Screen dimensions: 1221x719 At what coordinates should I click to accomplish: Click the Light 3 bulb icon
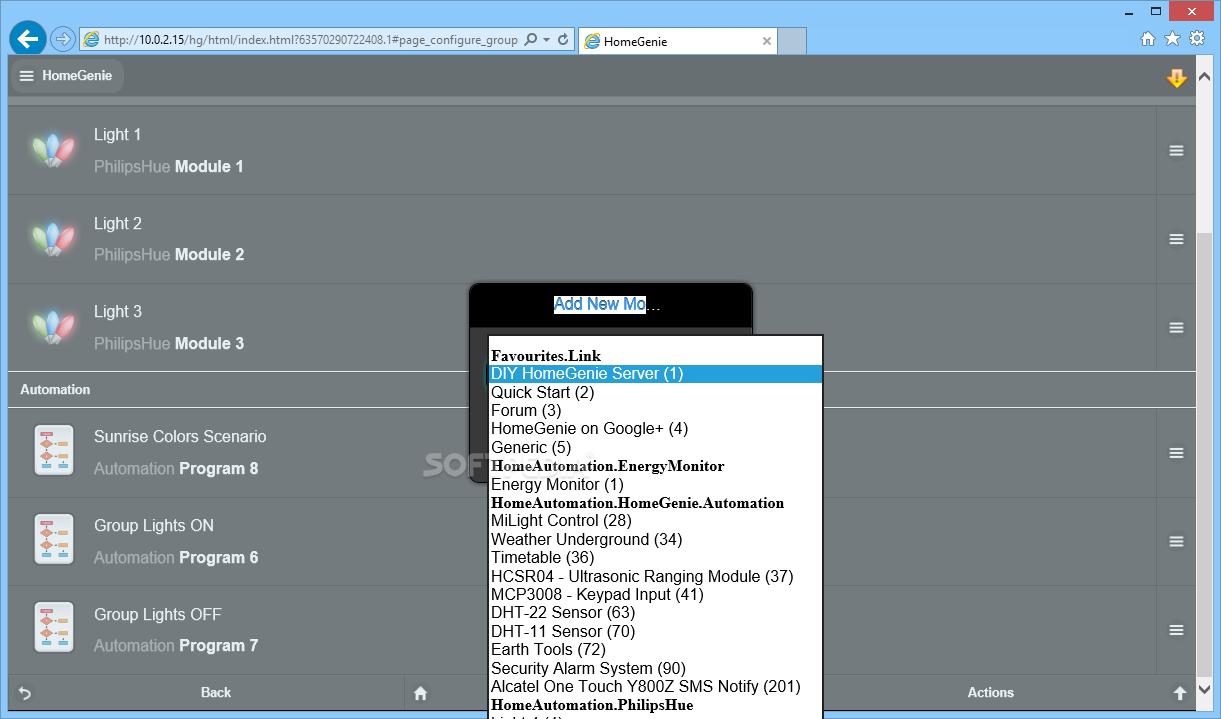[x=53, y=327]
